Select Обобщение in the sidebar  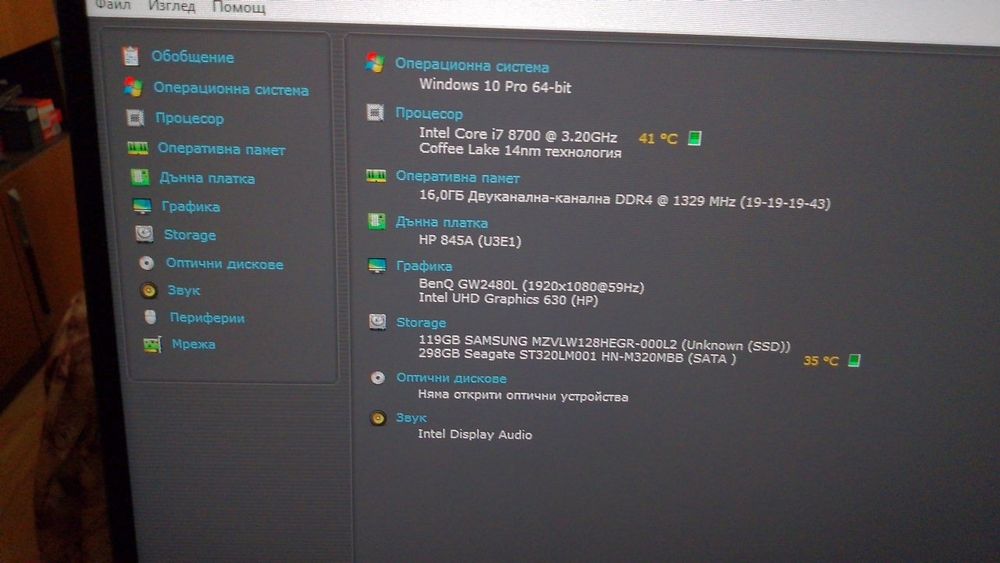pos(193,57)
